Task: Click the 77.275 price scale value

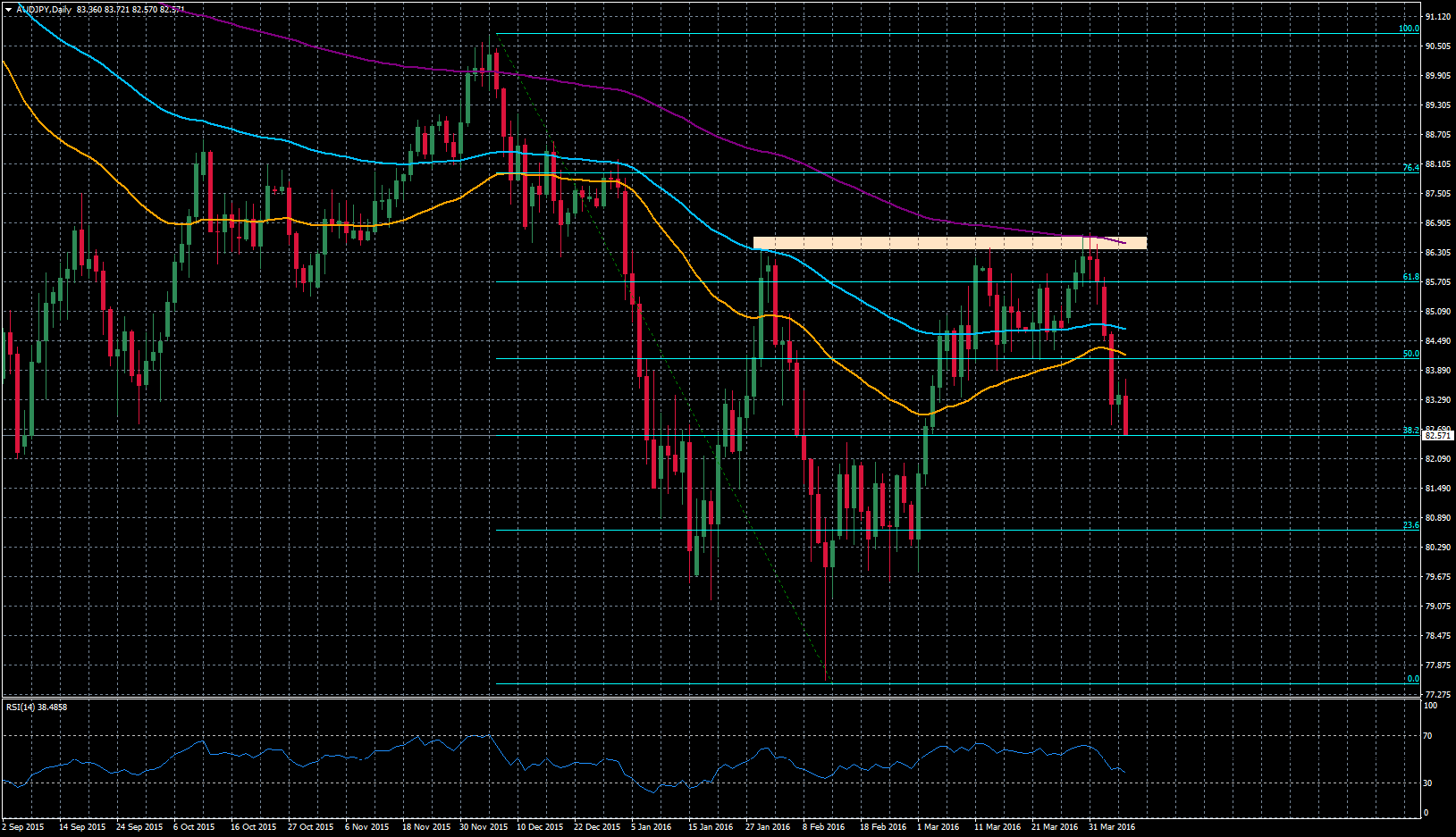Action: pos(1438,695)
